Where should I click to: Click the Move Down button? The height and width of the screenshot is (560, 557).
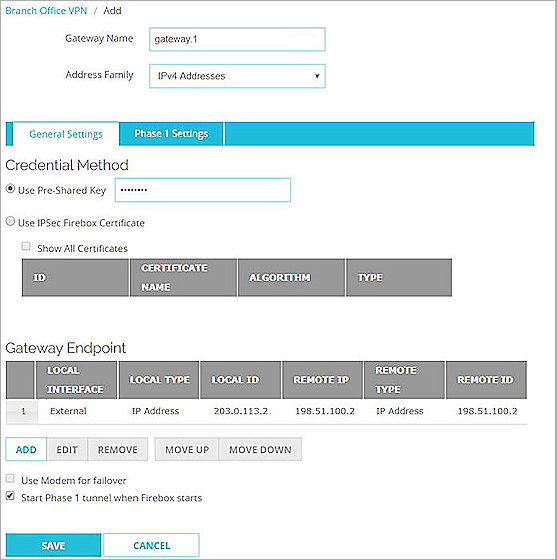click(x=260, y=450)
